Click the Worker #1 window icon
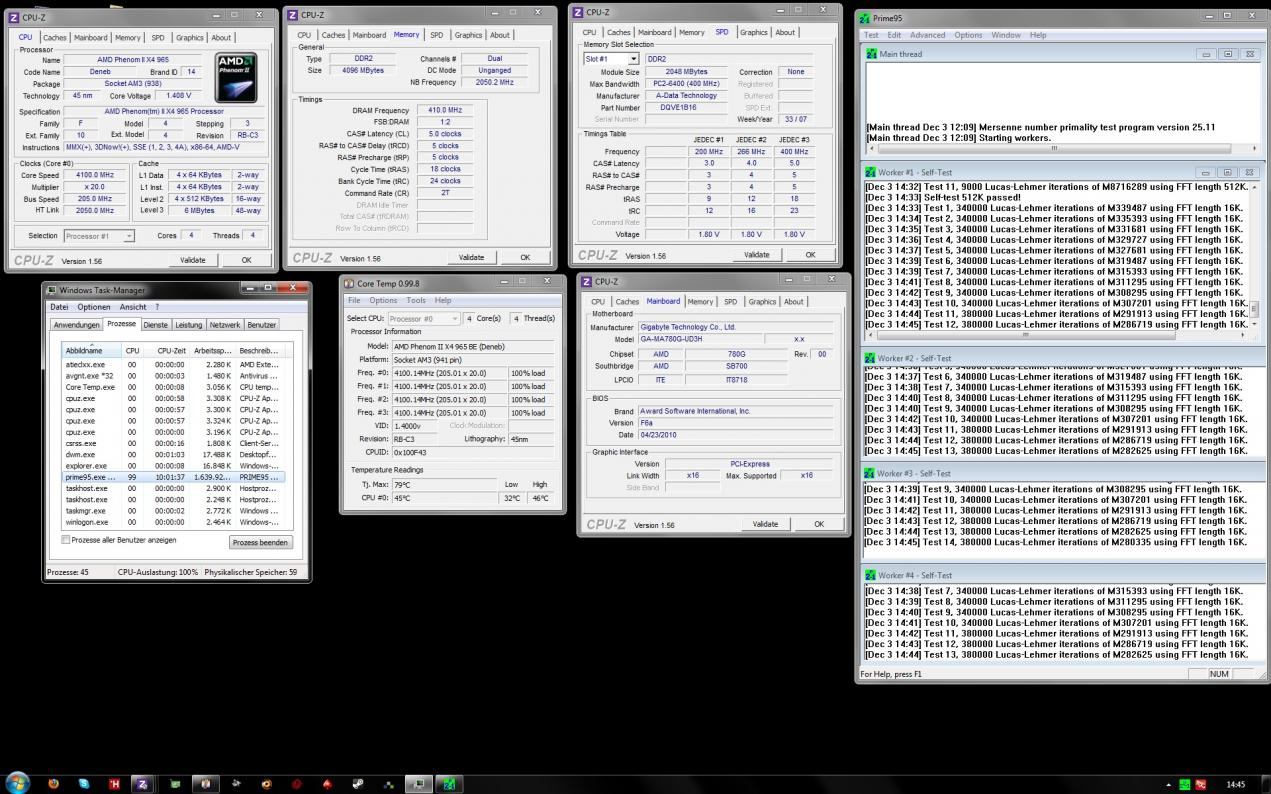This screenshot has height=794, width=1271. 871,172
